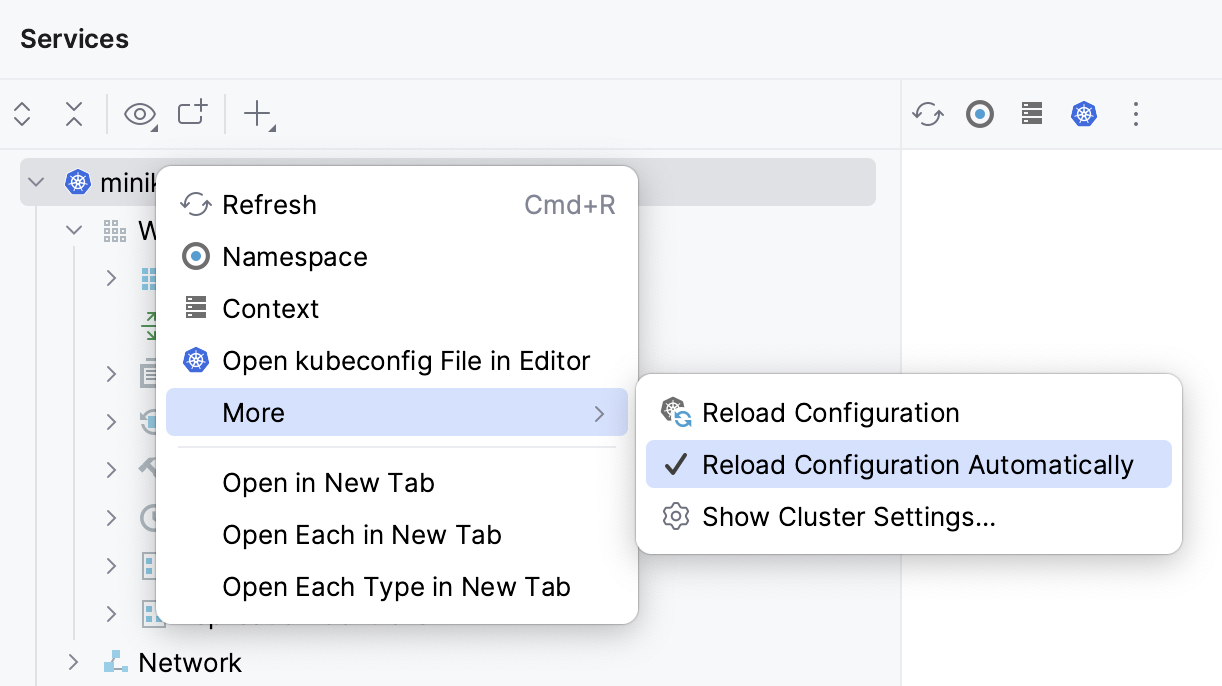Collapse the minikube cluster node
1222x686 pixels.
click(37, 182)
